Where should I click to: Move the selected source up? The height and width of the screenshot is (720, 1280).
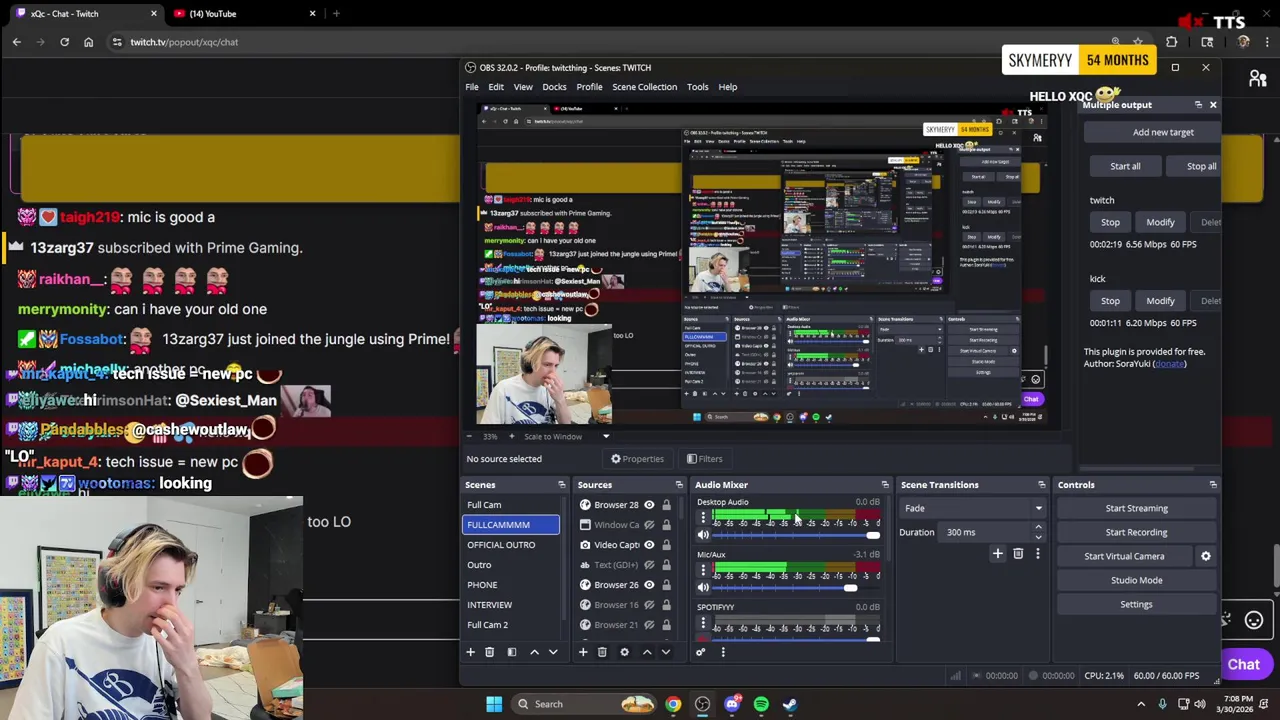click(x=647, y=652)
